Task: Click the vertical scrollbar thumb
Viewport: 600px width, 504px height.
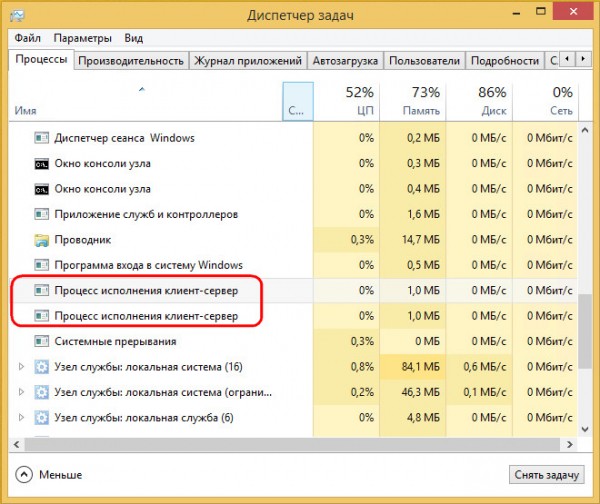Action: click(x=585, y=331)
